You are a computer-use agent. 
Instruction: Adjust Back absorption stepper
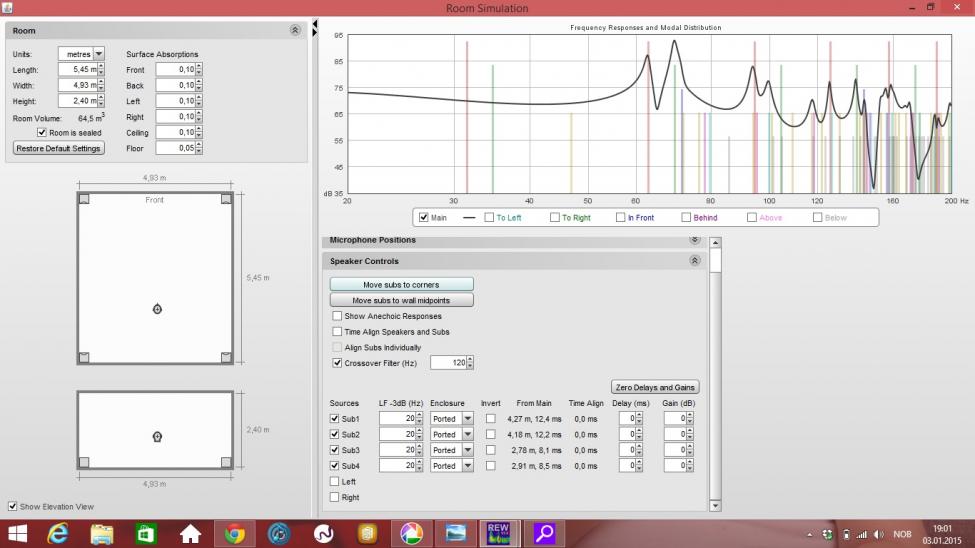pos(199,85)
